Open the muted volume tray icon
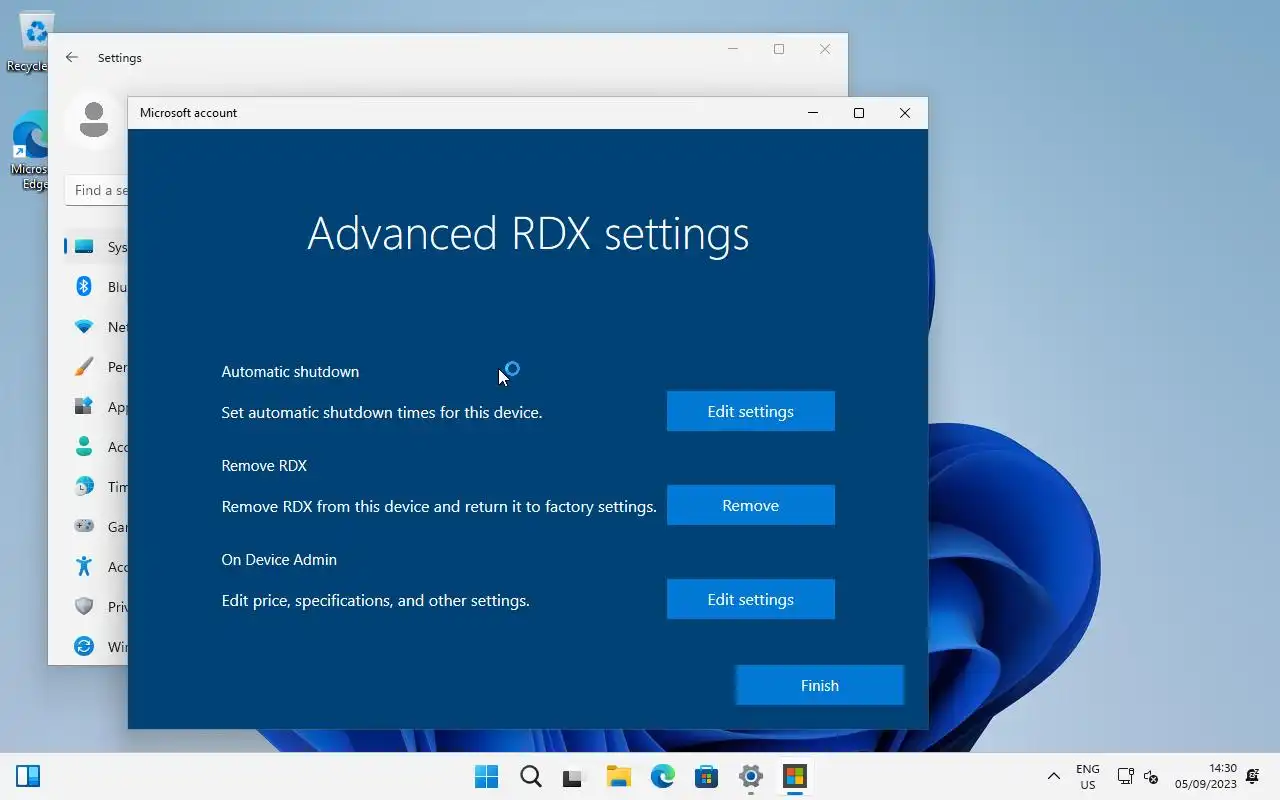The image size is (1280, 800). (1151, 777)
